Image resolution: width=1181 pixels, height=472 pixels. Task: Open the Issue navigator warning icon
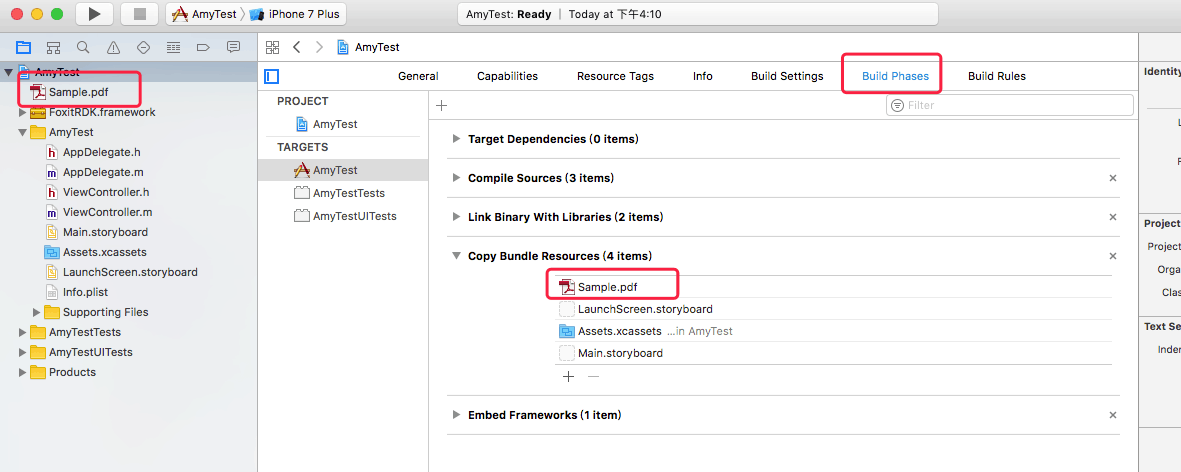pyautogui.click(x=113, y=47)
